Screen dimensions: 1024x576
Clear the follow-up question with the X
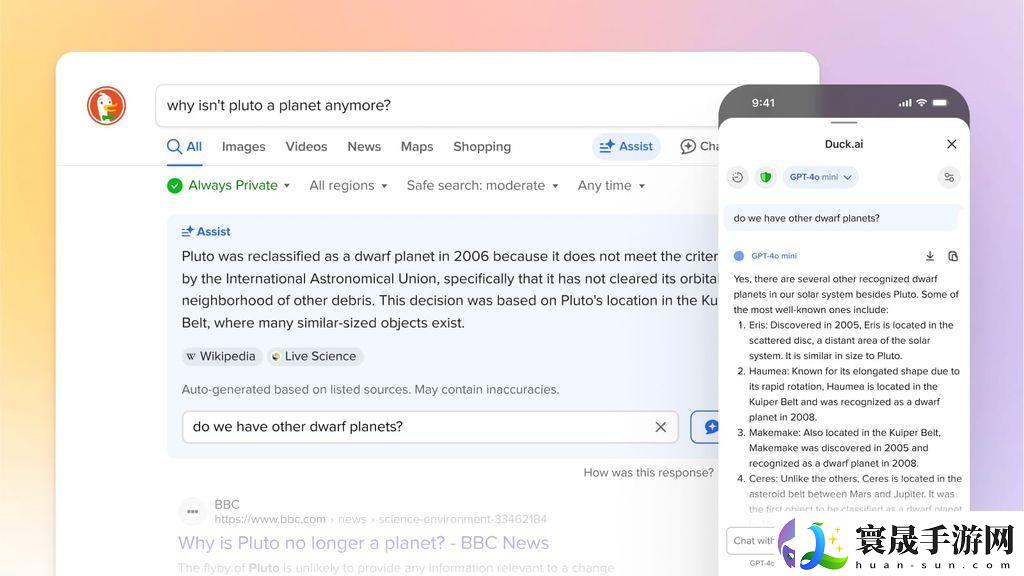[x=660, y=426]
